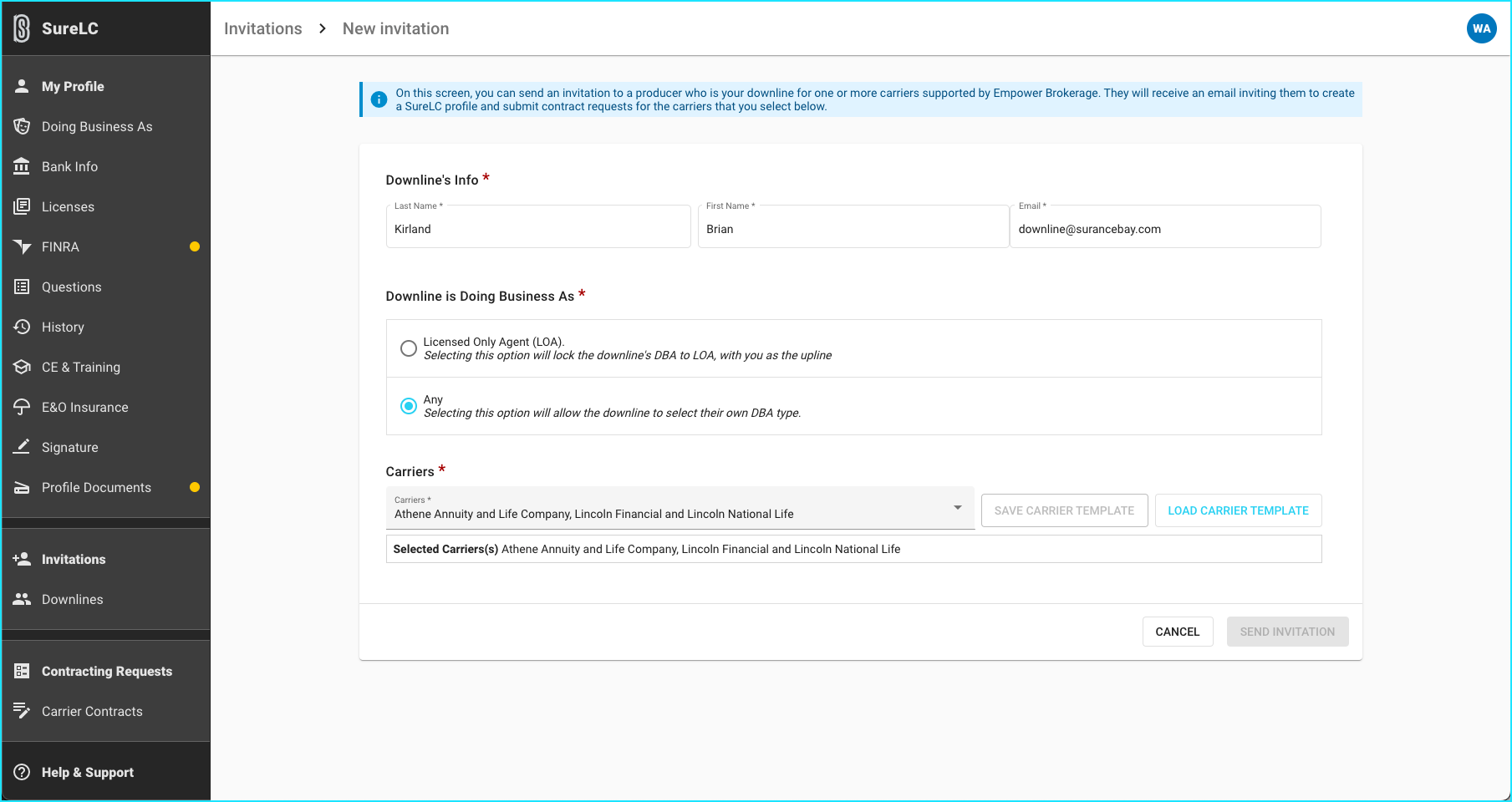Navigate to Downlines page
Screen dimensions: 1512x802
point(106,599)
